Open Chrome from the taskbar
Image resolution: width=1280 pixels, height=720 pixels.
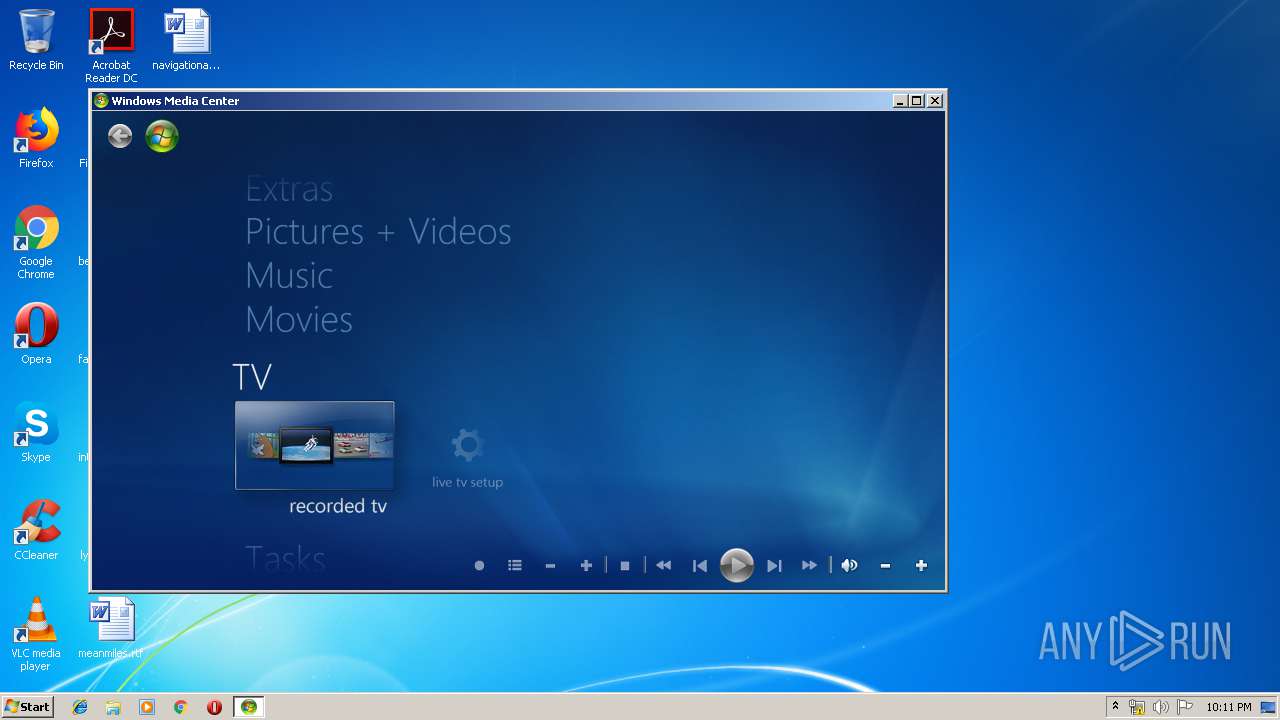(180, 707)
